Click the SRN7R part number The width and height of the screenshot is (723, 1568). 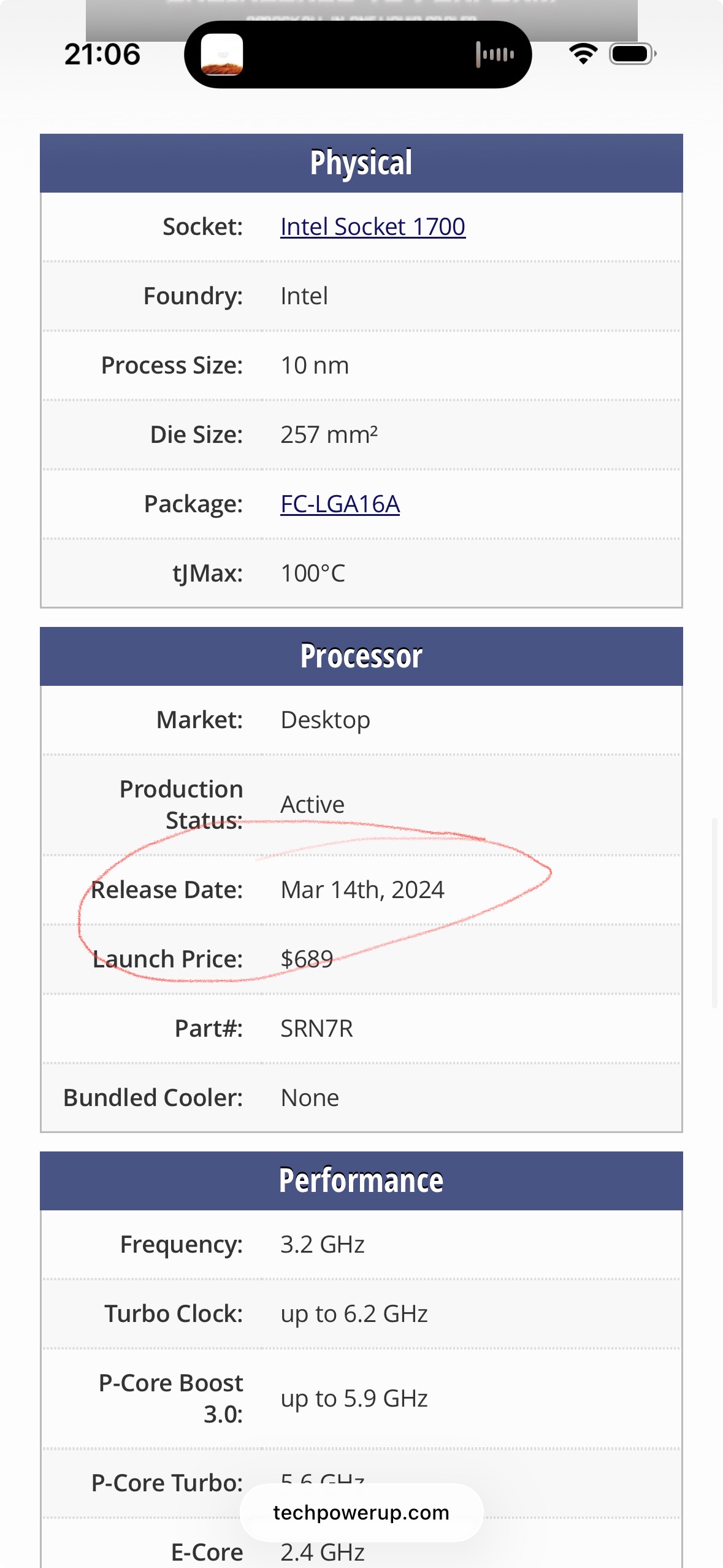(x=316, y=1029)
